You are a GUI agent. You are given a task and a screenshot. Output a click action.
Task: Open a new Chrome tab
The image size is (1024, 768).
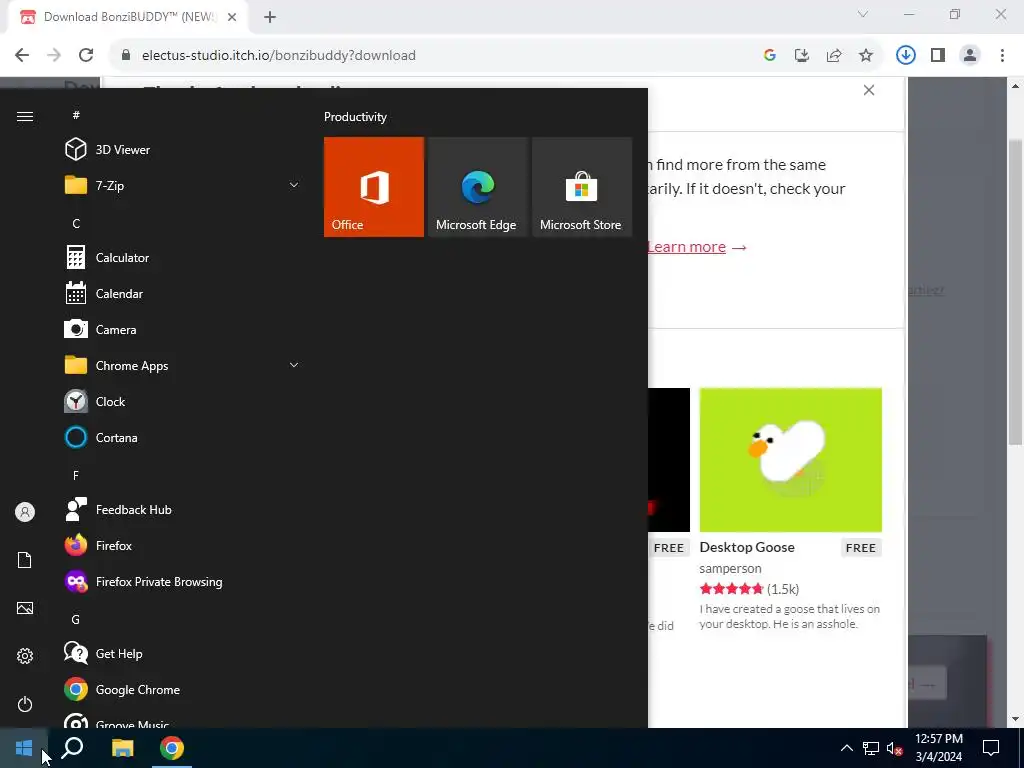pos(270,17)
